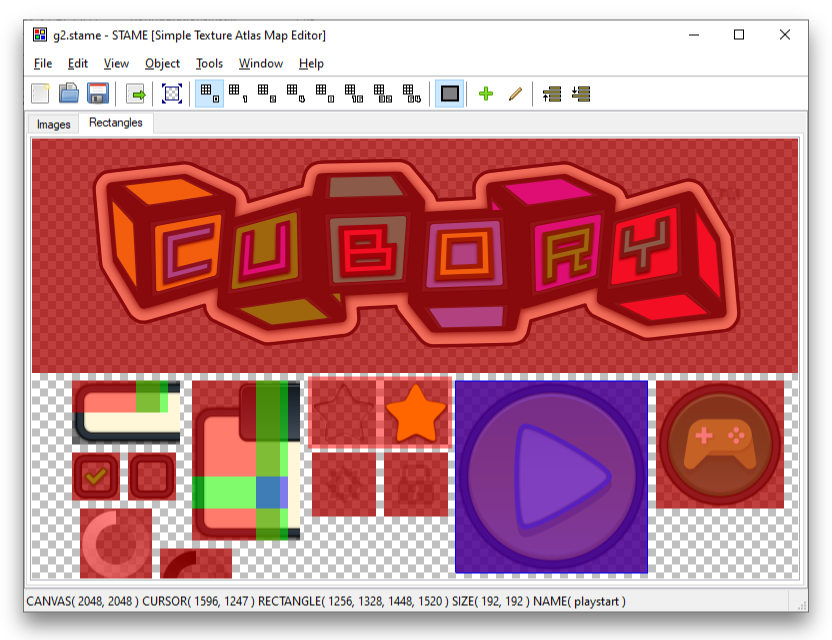Open file with folder icon
Viewport: 832px width, 640px height.
pos(69,94)
